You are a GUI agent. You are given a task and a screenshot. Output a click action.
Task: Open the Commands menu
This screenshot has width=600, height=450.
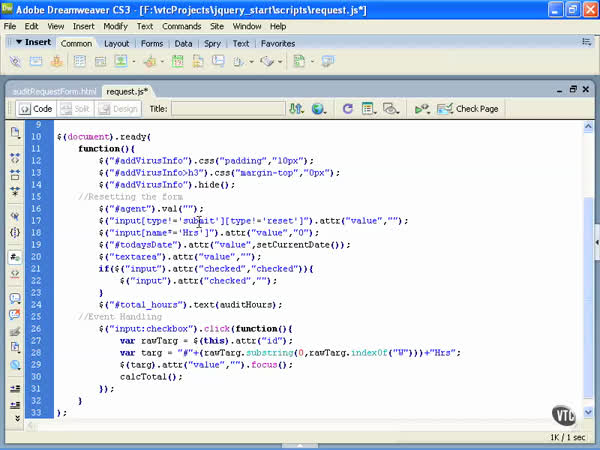click(x=181, y=26)
